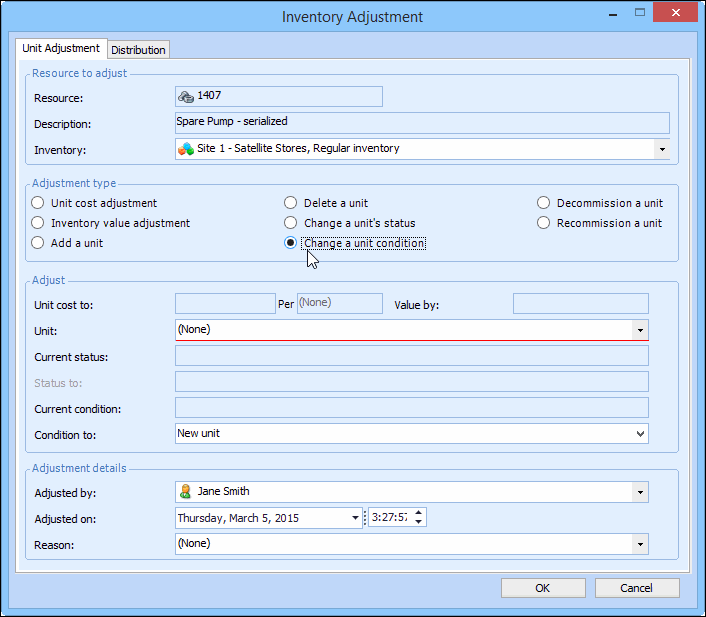Image resolution: width=706 pixels, height=617 pixels.
Task: Choose Recommission a unit radio button
Action: pos(544,223)
